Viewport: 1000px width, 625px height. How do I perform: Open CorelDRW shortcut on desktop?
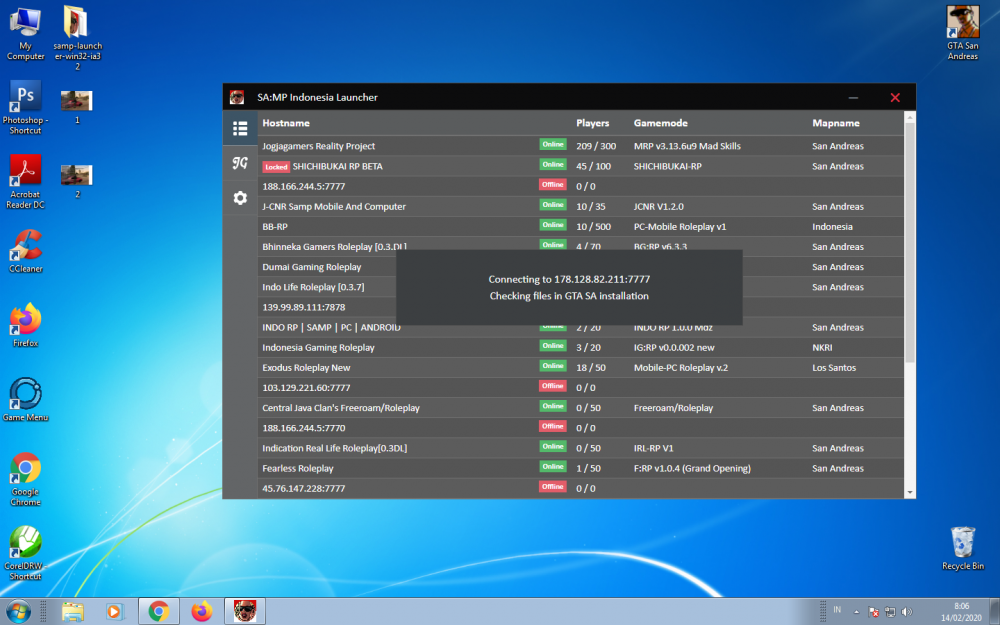(x=26, y=553)
